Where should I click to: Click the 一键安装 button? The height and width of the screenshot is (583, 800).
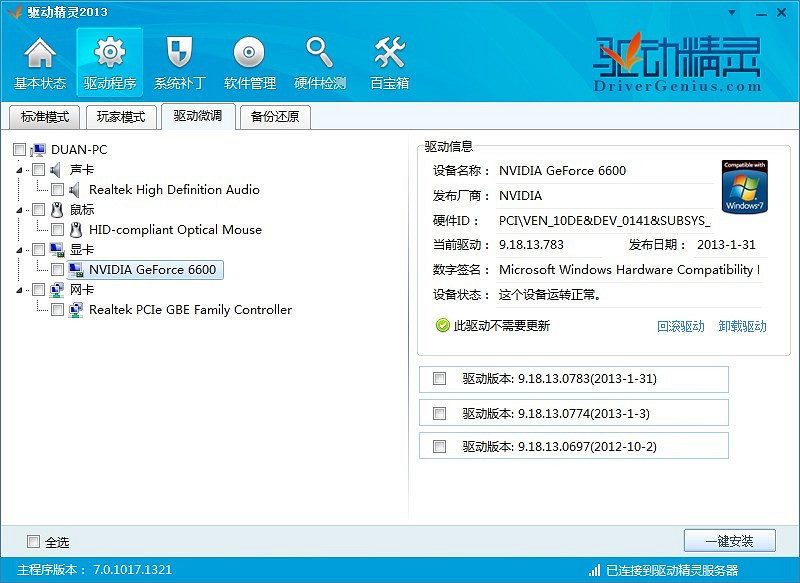[729, 541]
